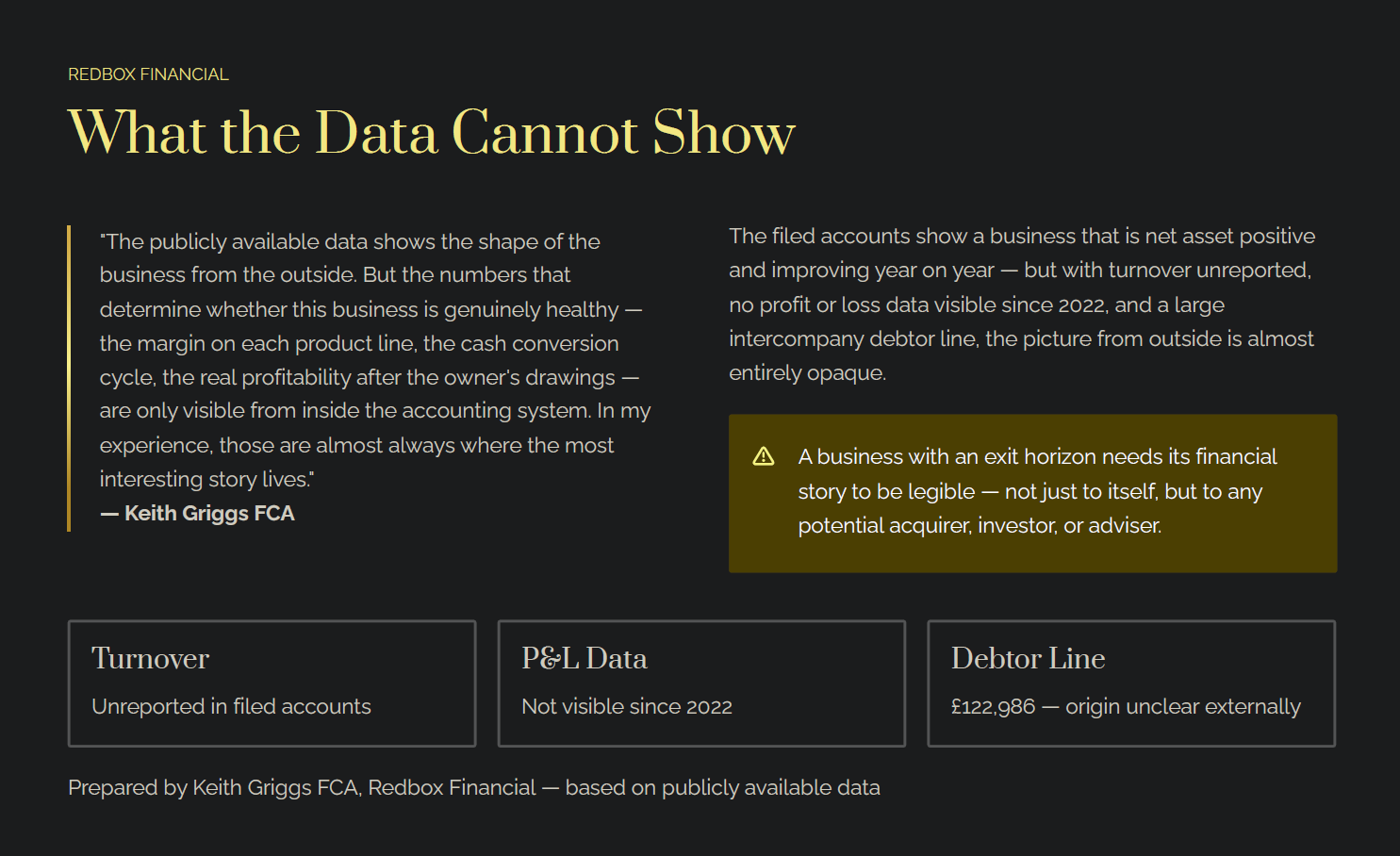
Task: Click the quote's closing line "interesting story lives"
Action: [x=206, y=480]
